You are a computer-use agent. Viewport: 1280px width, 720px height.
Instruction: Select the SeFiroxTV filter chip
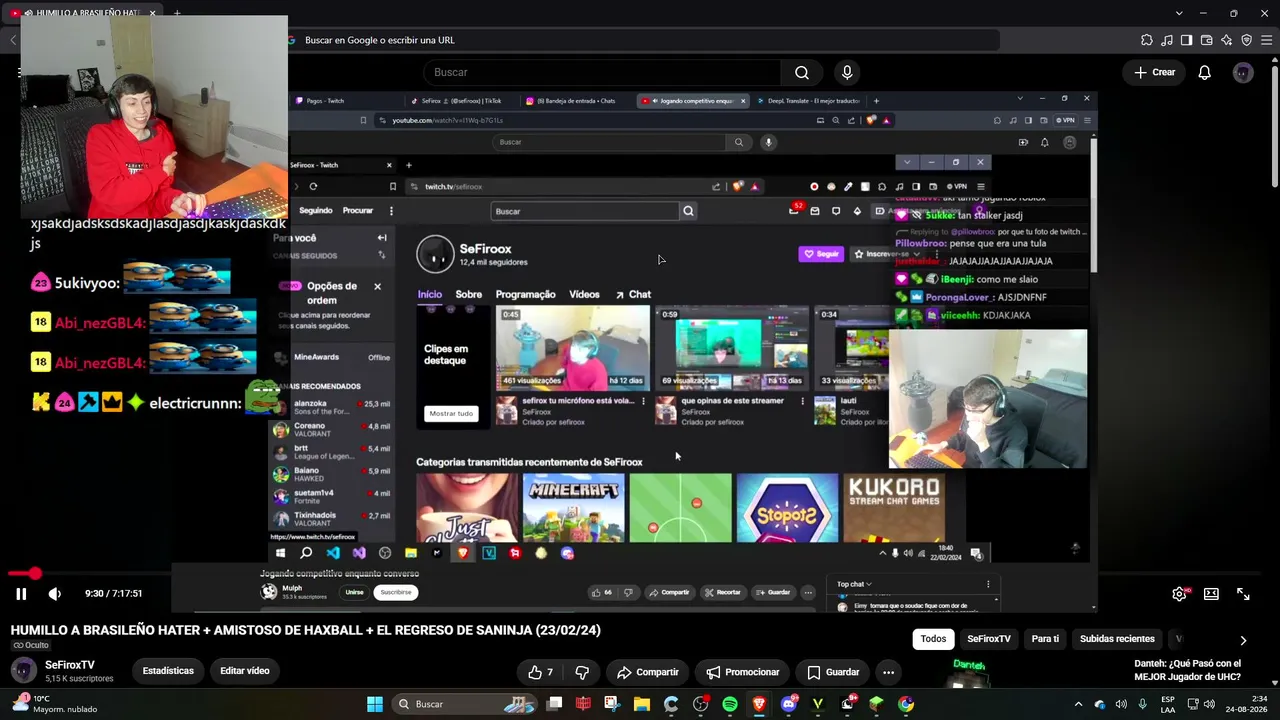coord(989,639)
